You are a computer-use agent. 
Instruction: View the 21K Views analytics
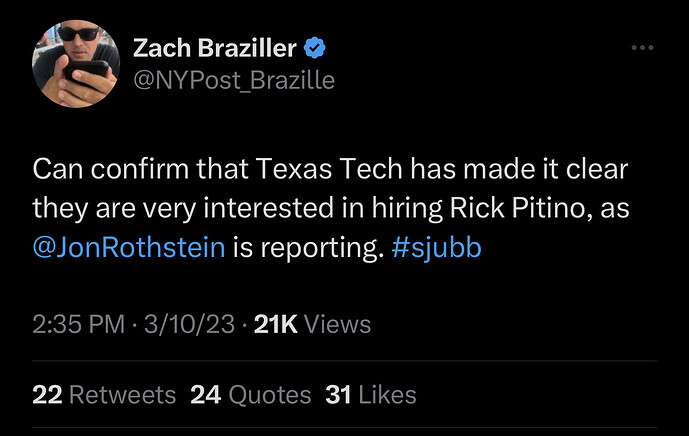[312, 324]
